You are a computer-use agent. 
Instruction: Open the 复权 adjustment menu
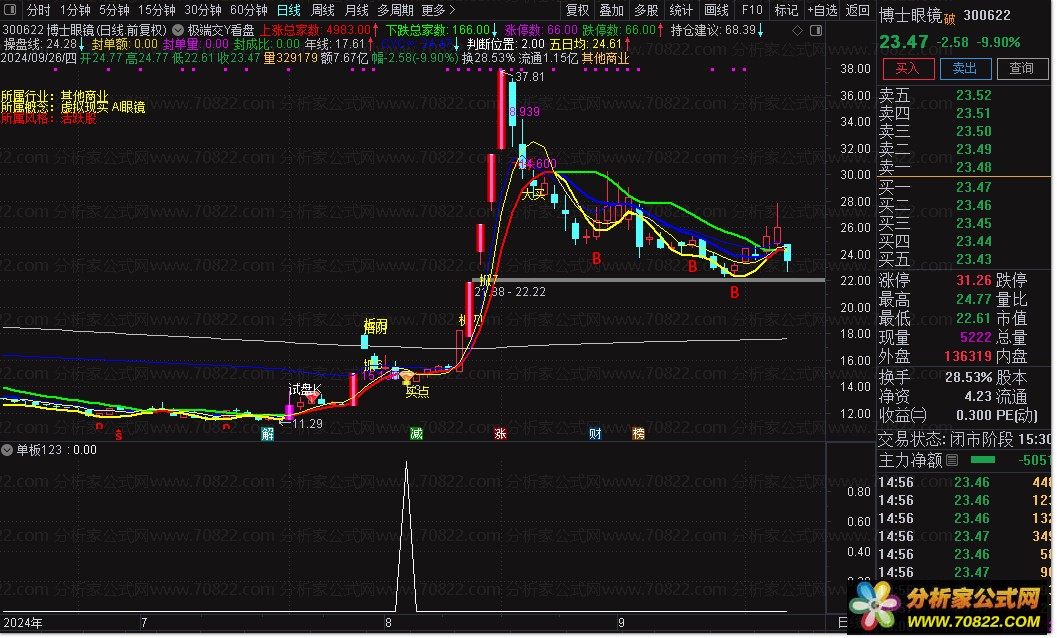tap(578, 10)
